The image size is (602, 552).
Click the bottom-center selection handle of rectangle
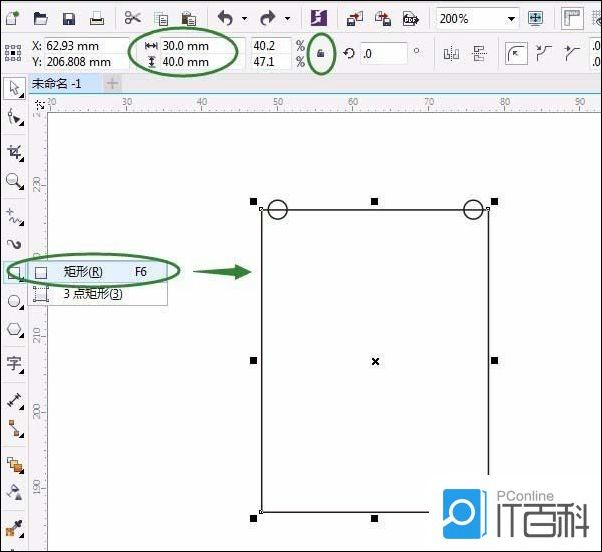[374, 519]
